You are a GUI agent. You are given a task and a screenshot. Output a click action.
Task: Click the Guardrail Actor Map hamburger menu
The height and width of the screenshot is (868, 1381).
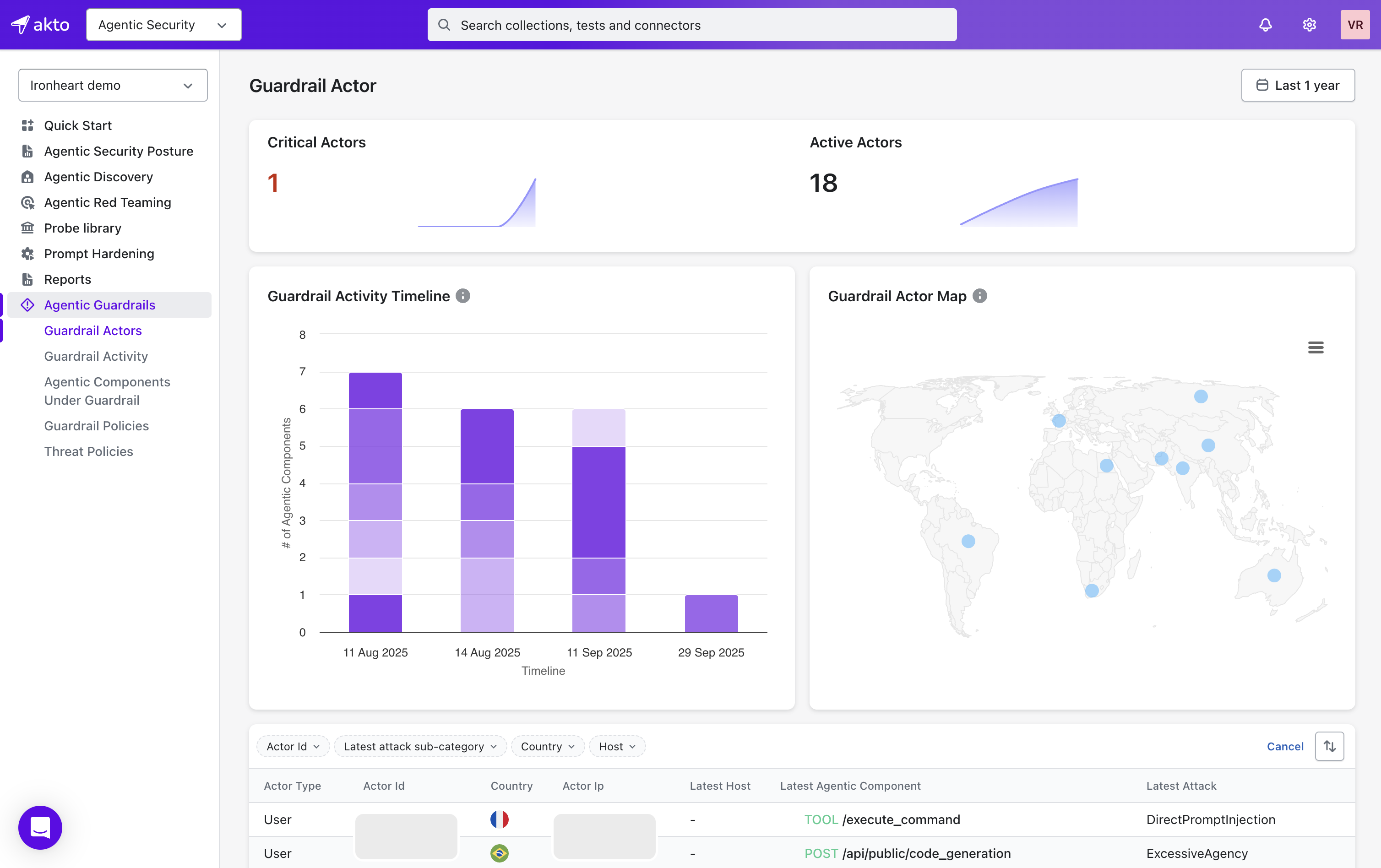pos(1316,347)
